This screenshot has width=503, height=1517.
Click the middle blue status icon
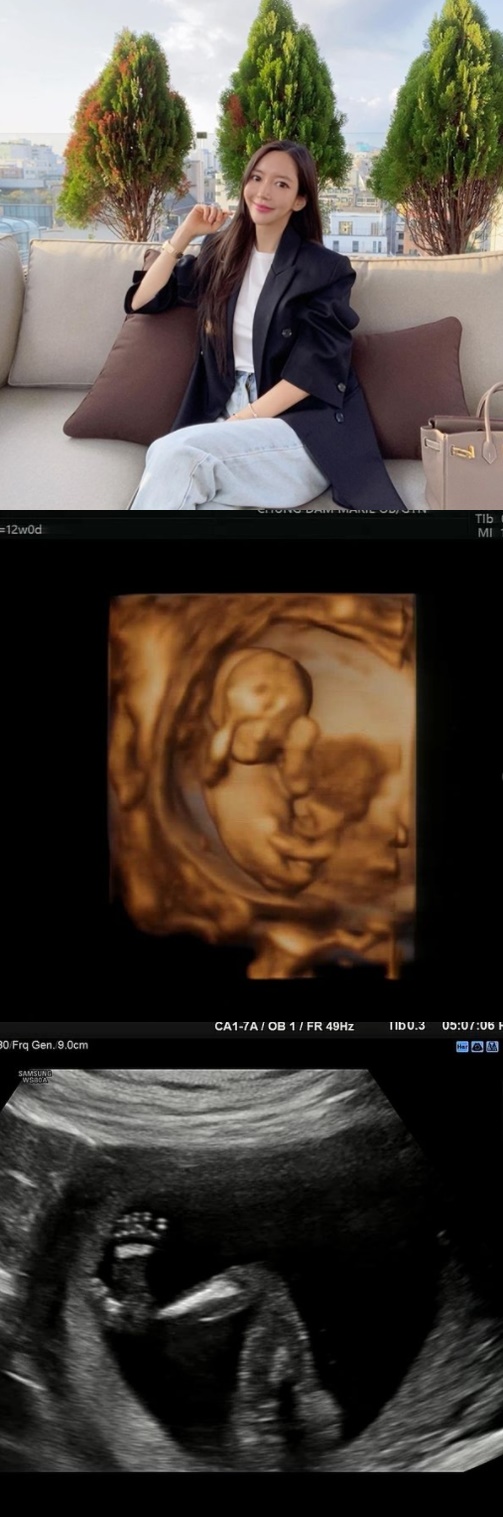tap(477, 1046)
